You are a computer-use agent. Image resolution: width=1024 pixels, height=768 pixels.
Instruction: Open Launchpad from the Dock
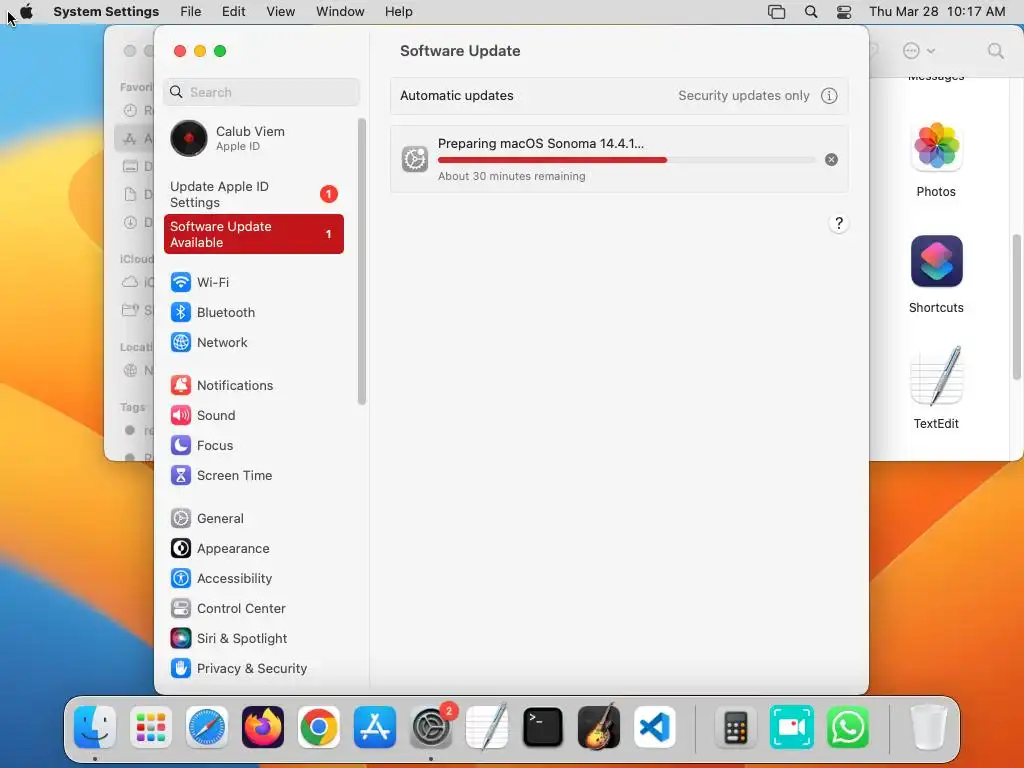tap(151, 727)
